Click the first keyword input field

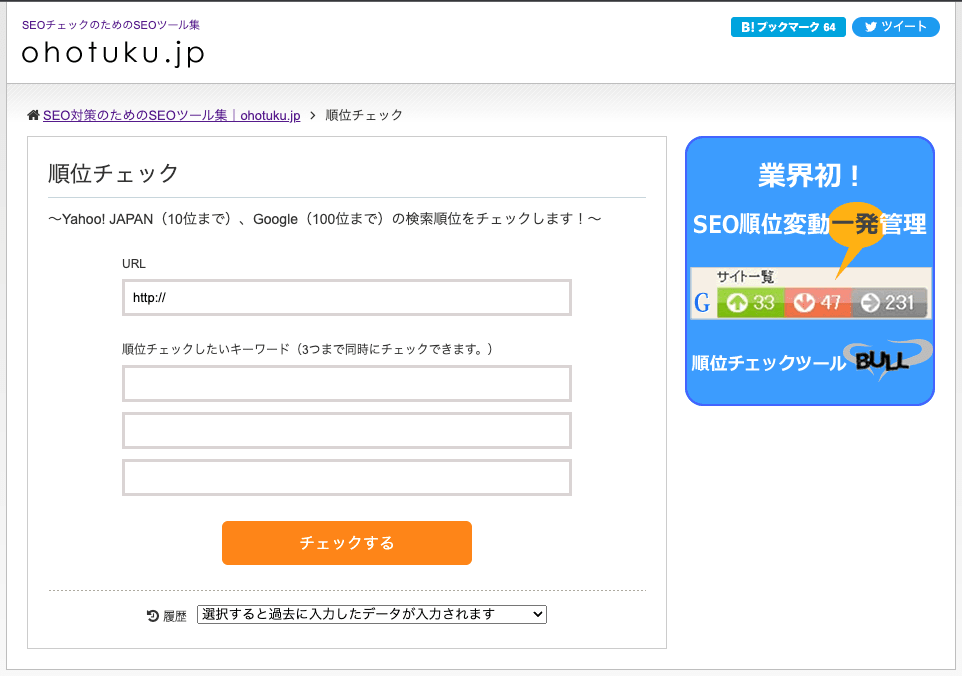pyautogui.click(x=347, y=383)
